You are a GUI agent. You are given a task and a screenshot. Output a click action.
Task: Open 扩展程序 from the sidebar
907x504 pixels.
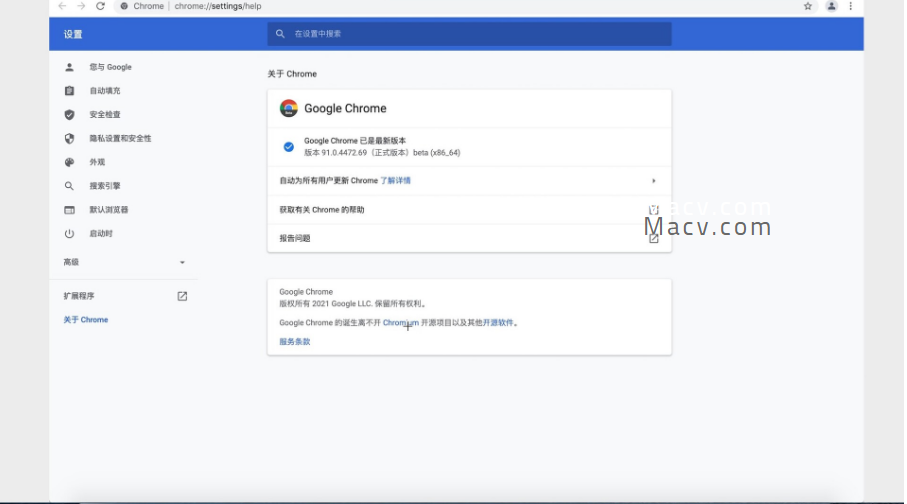[x=79, y=296]
